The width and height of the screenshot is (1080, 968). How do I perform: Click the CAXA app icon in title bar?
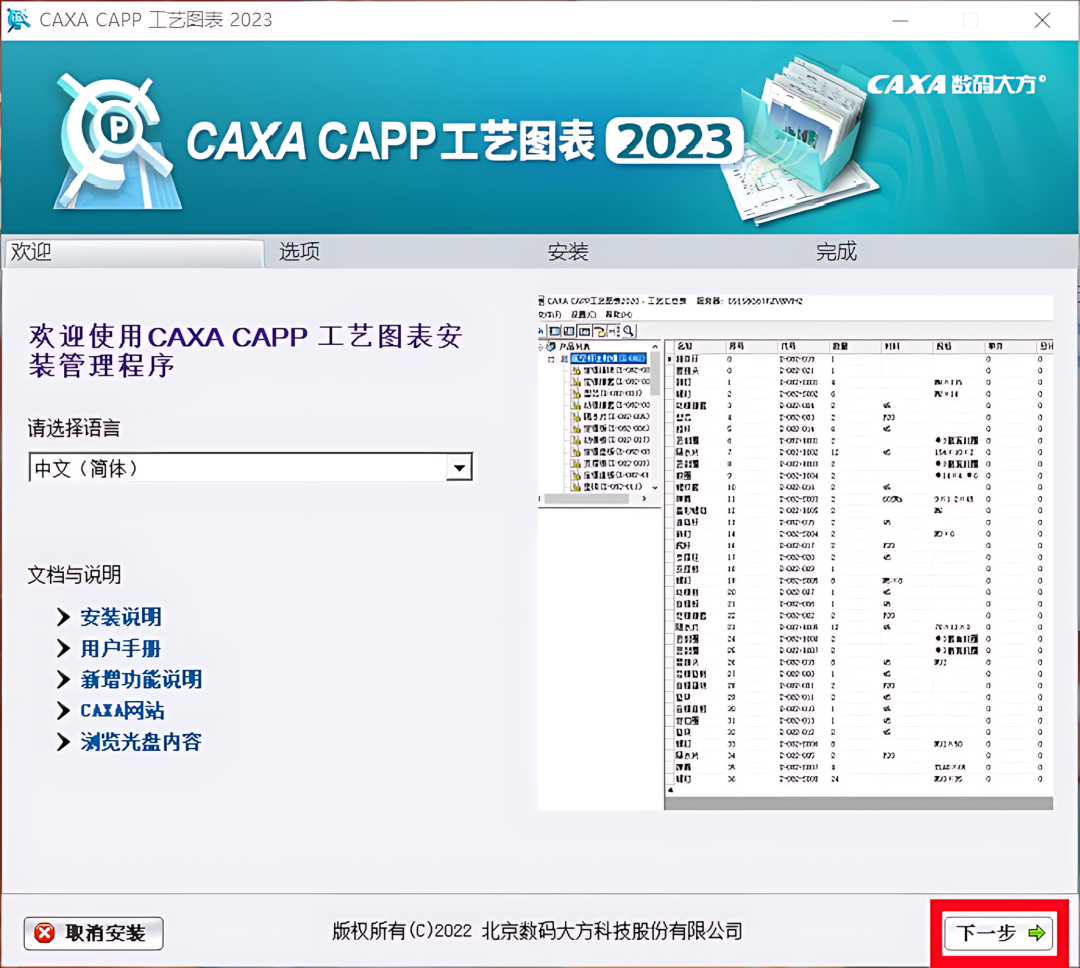pos(18,19)
